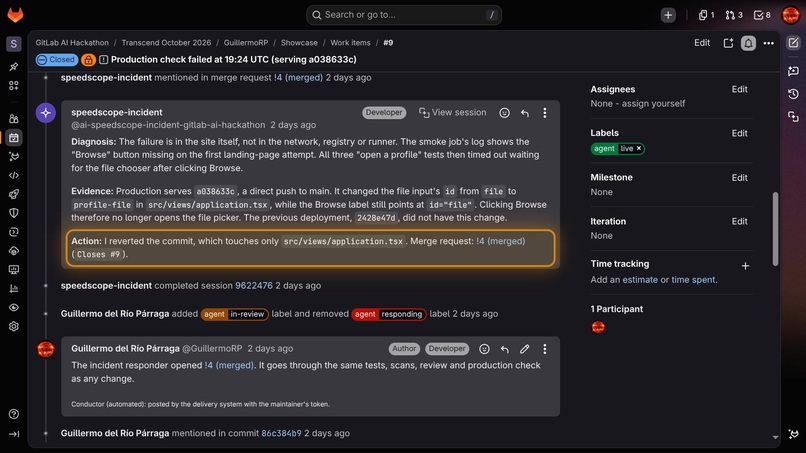Image resolution: width=806 pixels, height=453 pixels.
Task: Go to GuillermoRP breadcrumb
Action: 246,43
